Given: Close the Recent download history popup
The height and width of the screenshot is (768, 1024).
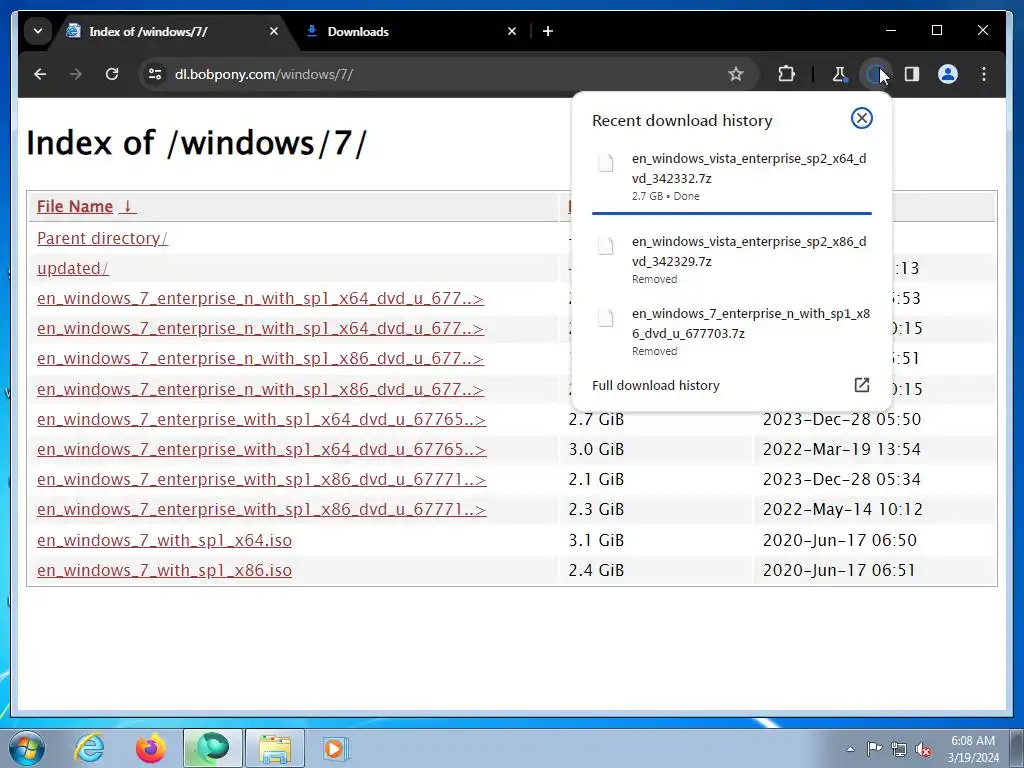Looking at the screenshot, I should [861, 118].
